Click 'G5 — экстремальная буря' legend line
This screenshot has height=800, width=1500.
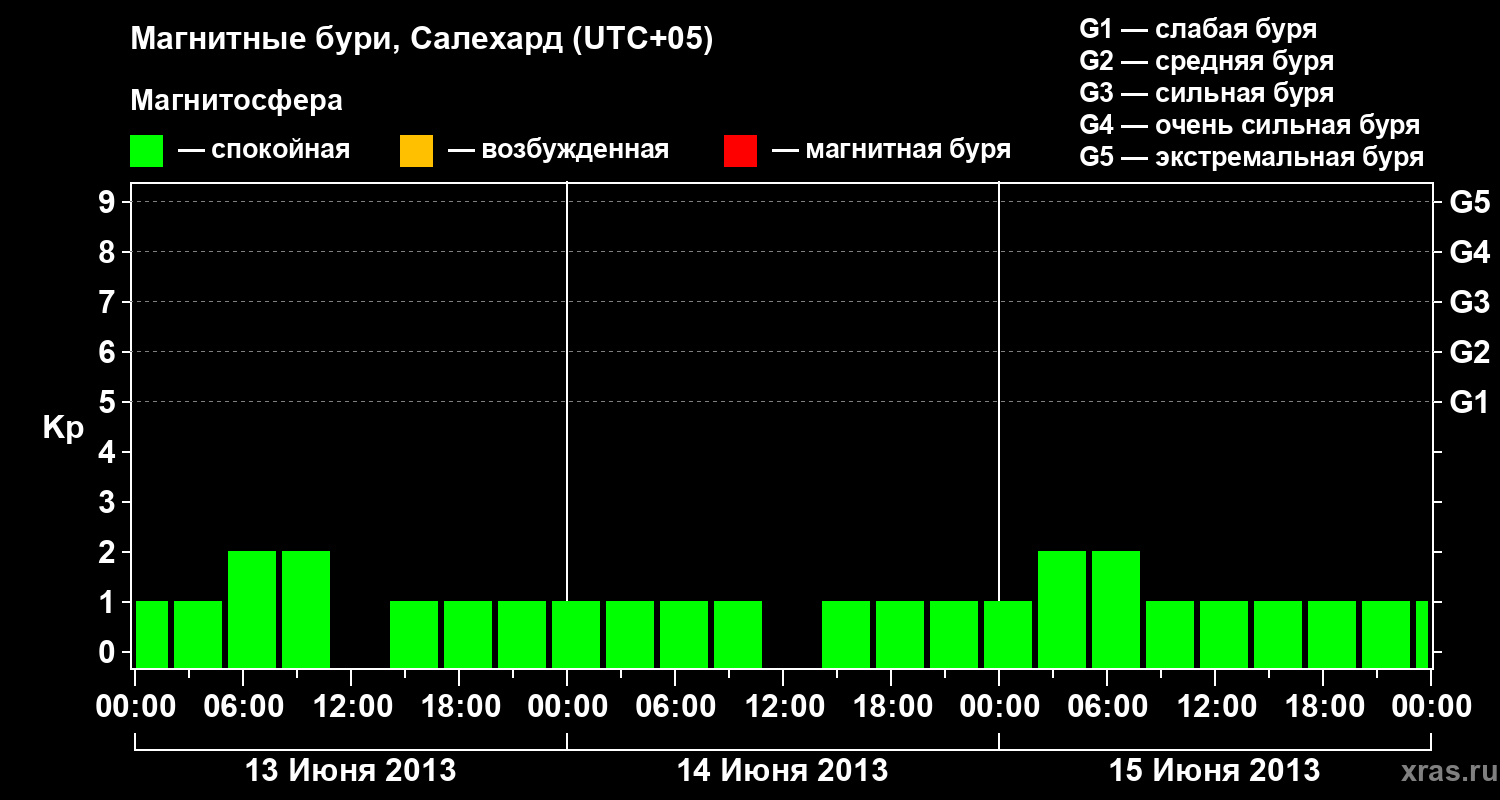[x=1252, y=158]
